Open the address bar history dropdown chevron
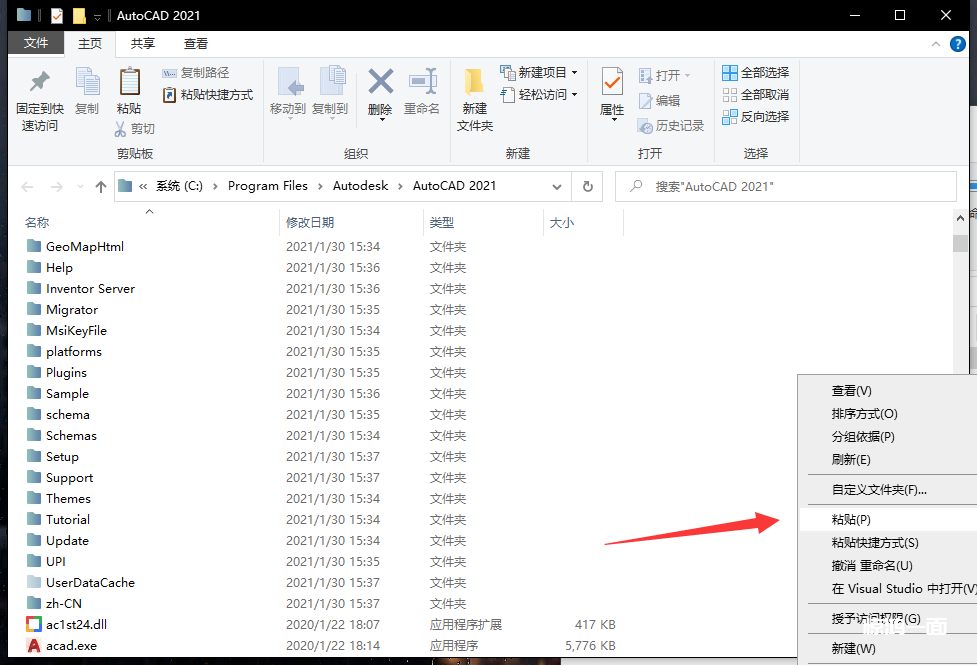 click(557, 186)
